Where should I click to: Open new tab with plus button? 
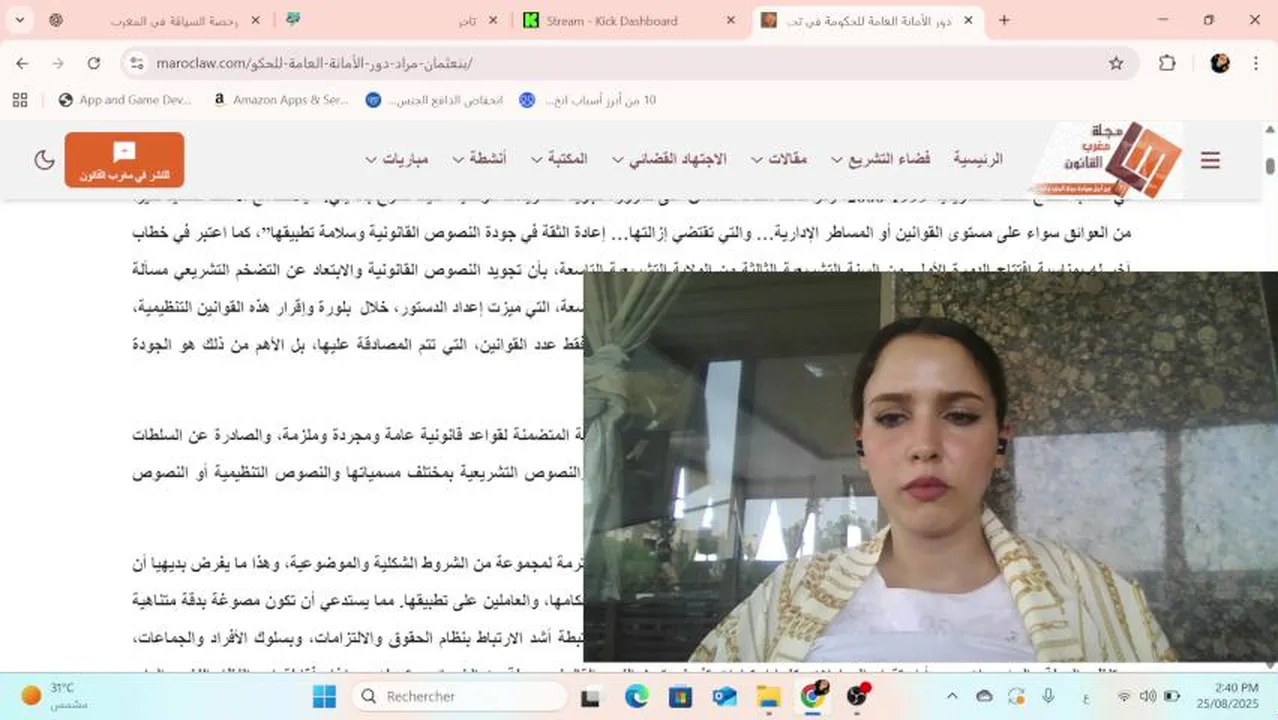click(1004, 20)
